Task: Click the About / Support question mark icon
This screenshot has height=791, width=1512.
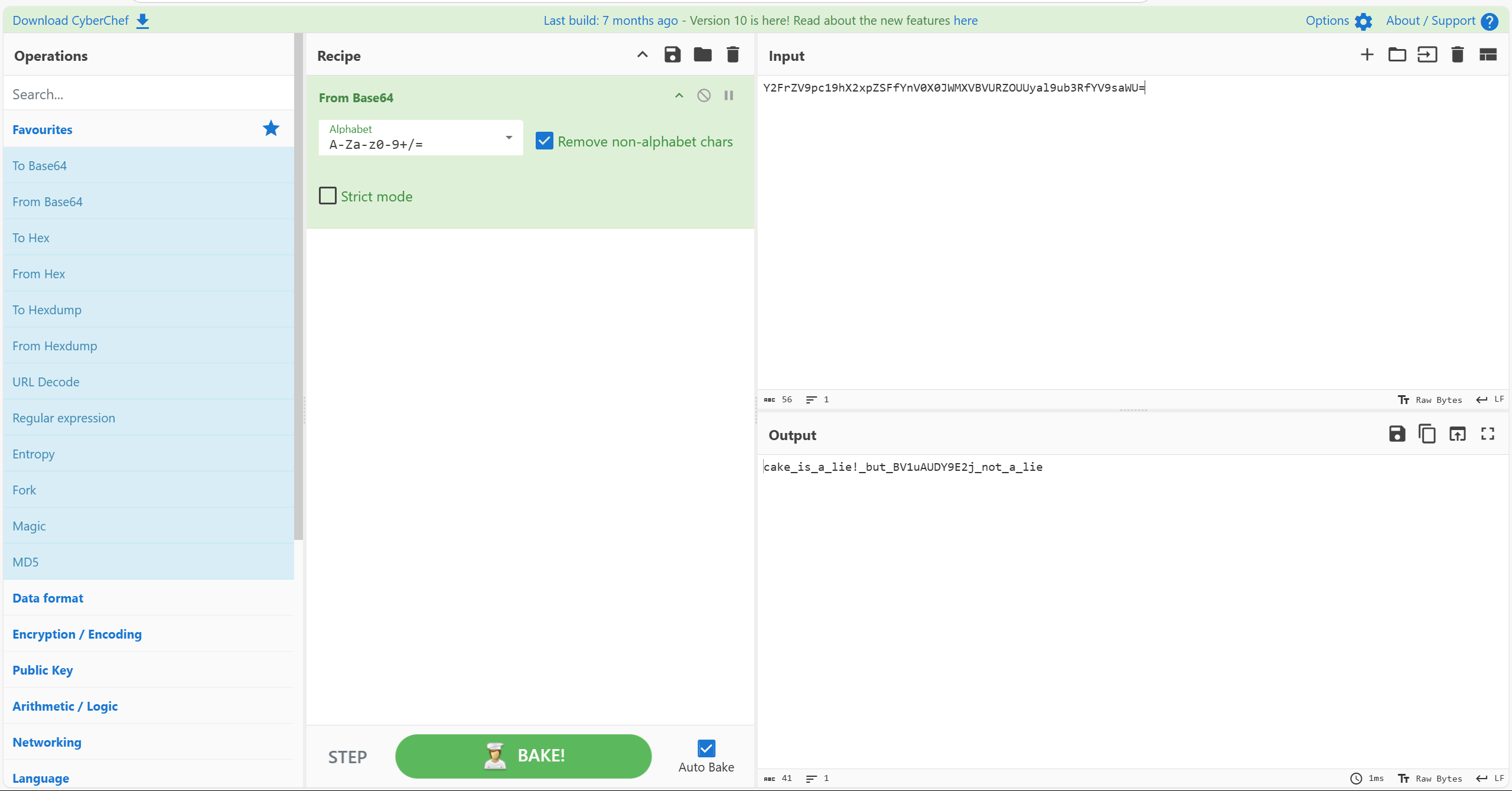Action: (x=1490, y=21)
